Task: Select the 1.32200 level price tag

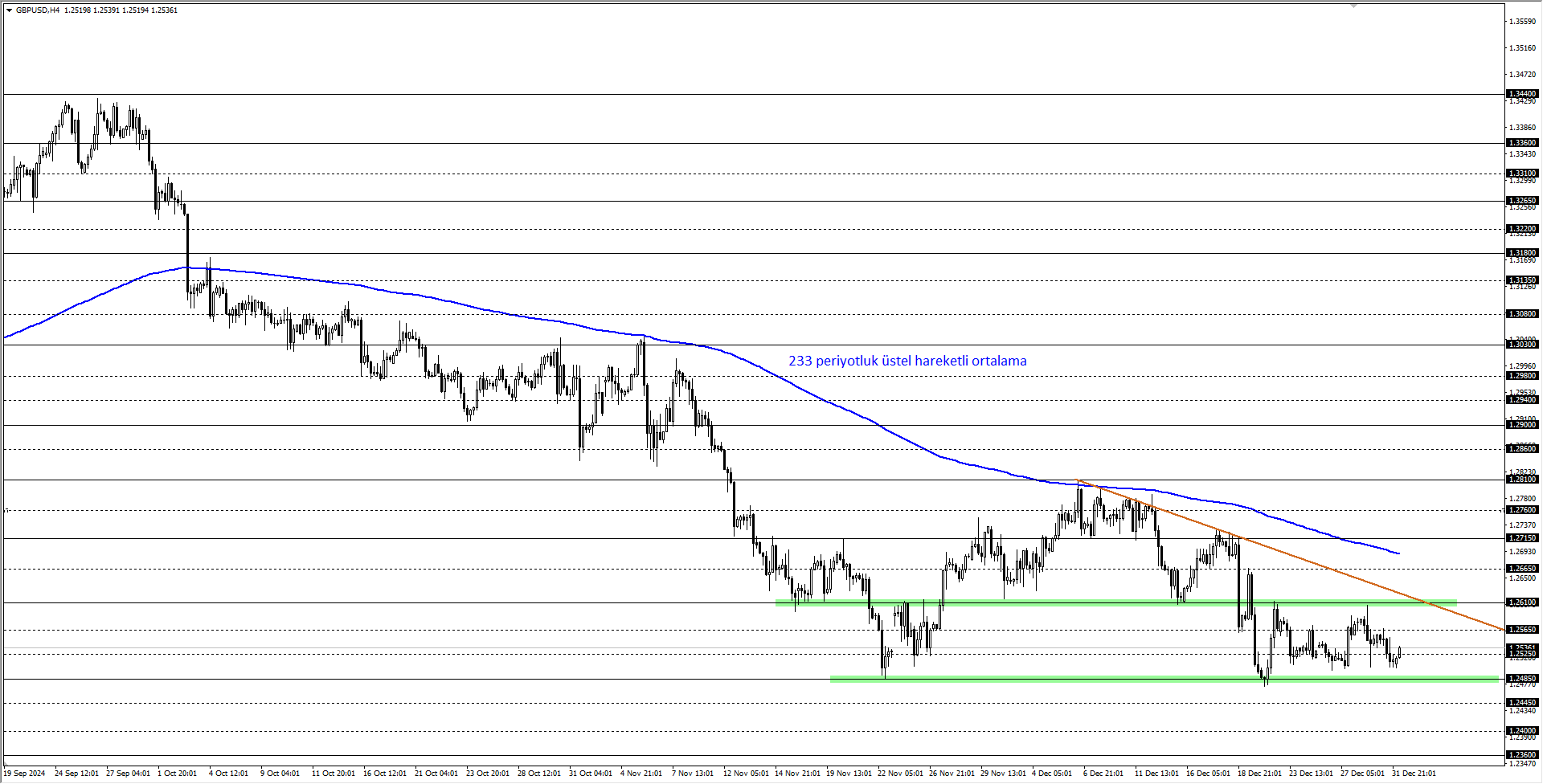Action: pyautogui.click(x=1522, y=229)
